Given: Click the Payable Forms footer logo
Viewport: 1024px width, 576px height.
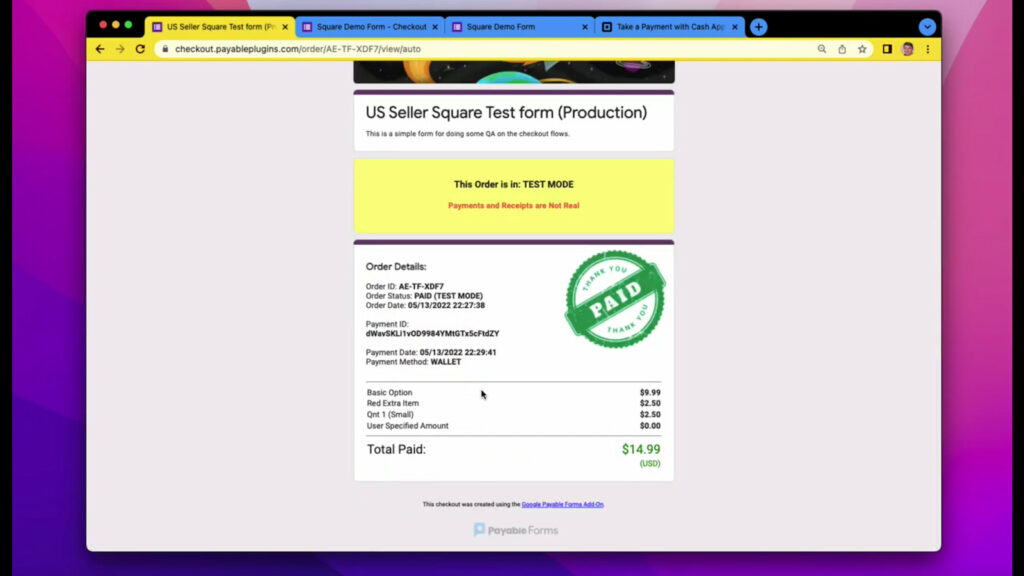Looking at the screenshot, I should click(516, 530).
